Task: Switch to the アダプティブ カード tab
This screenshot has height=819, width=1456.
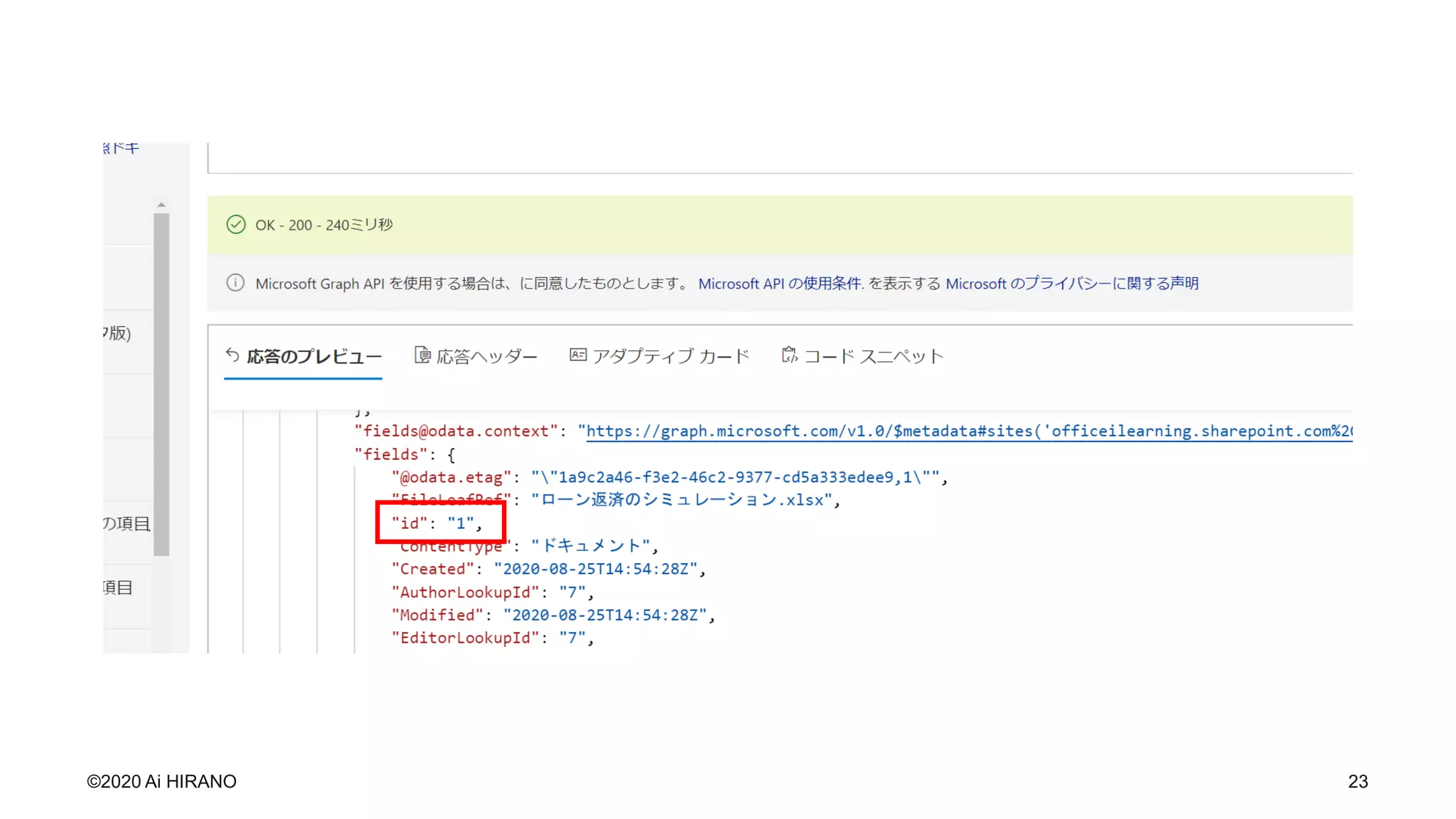Action: (x=670, y=356)
